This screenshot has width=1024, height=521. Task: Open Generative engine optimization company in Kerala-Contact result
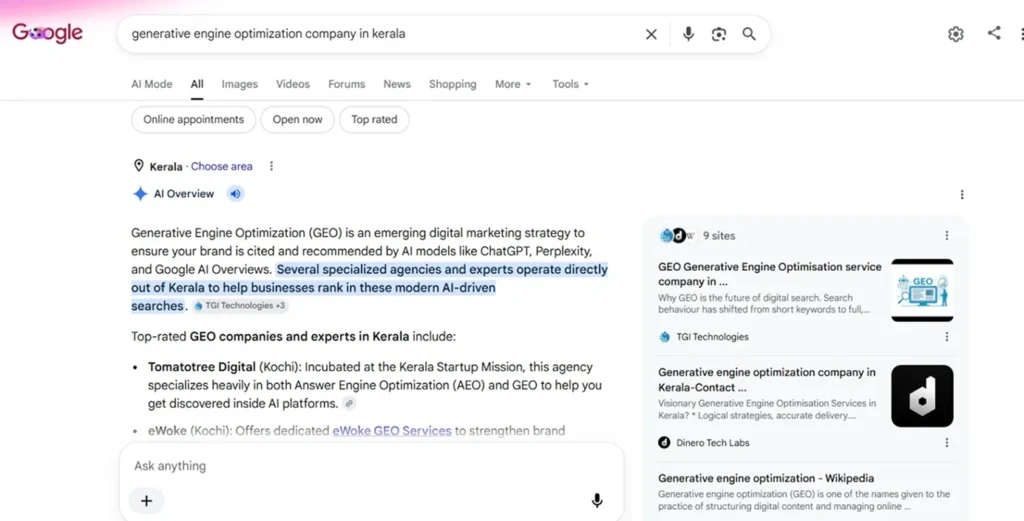[767, 380]
